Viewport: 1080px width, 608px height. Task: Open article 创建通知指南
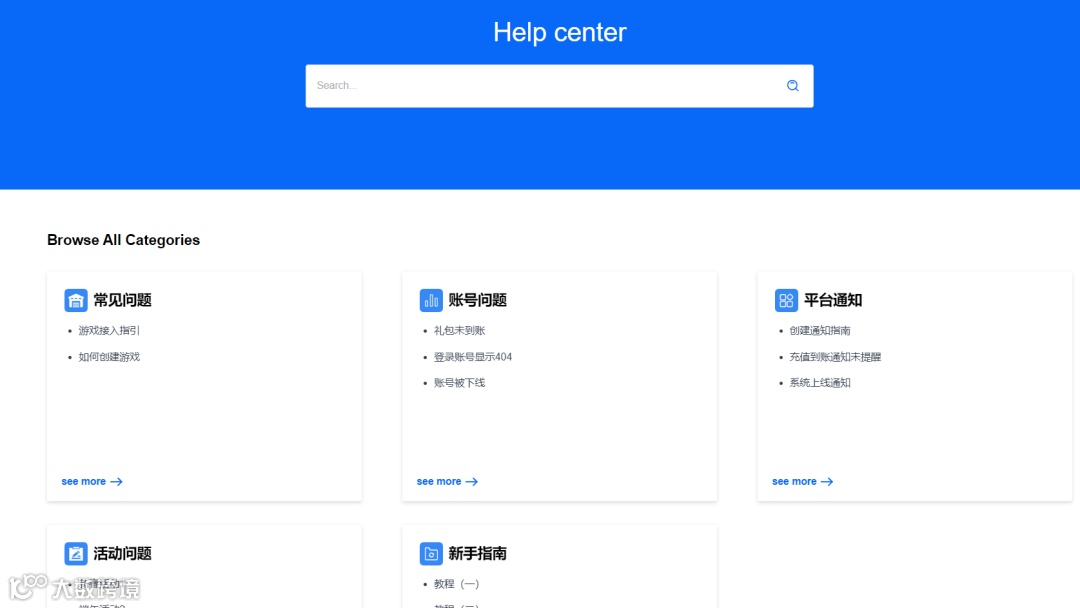pyautogui.click(x=820, y=331)
